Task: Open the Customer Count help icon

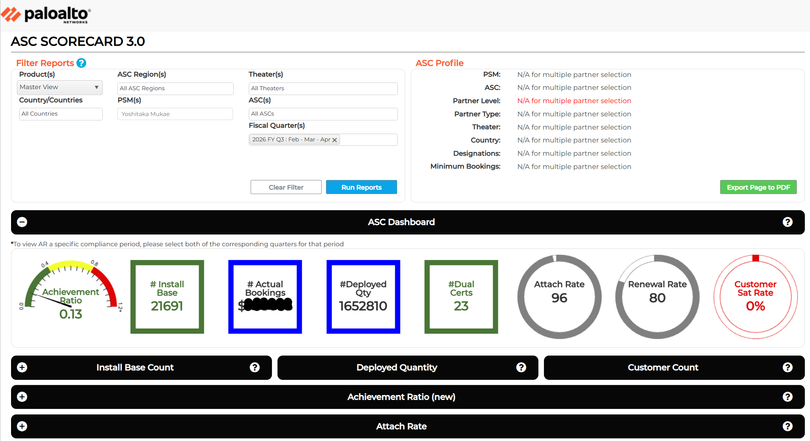Action: tap(787, 368)
